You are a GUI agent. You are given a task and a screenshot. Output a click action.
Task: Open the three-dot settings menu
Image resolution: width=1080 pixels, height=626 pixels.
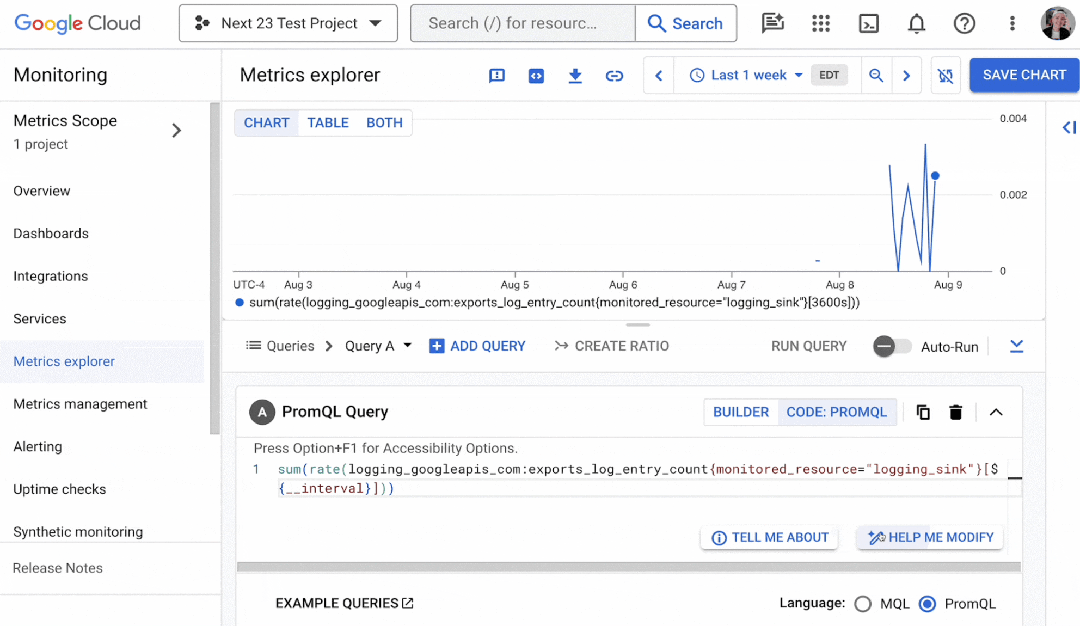pyautogui.click(x=1012, y=23)
